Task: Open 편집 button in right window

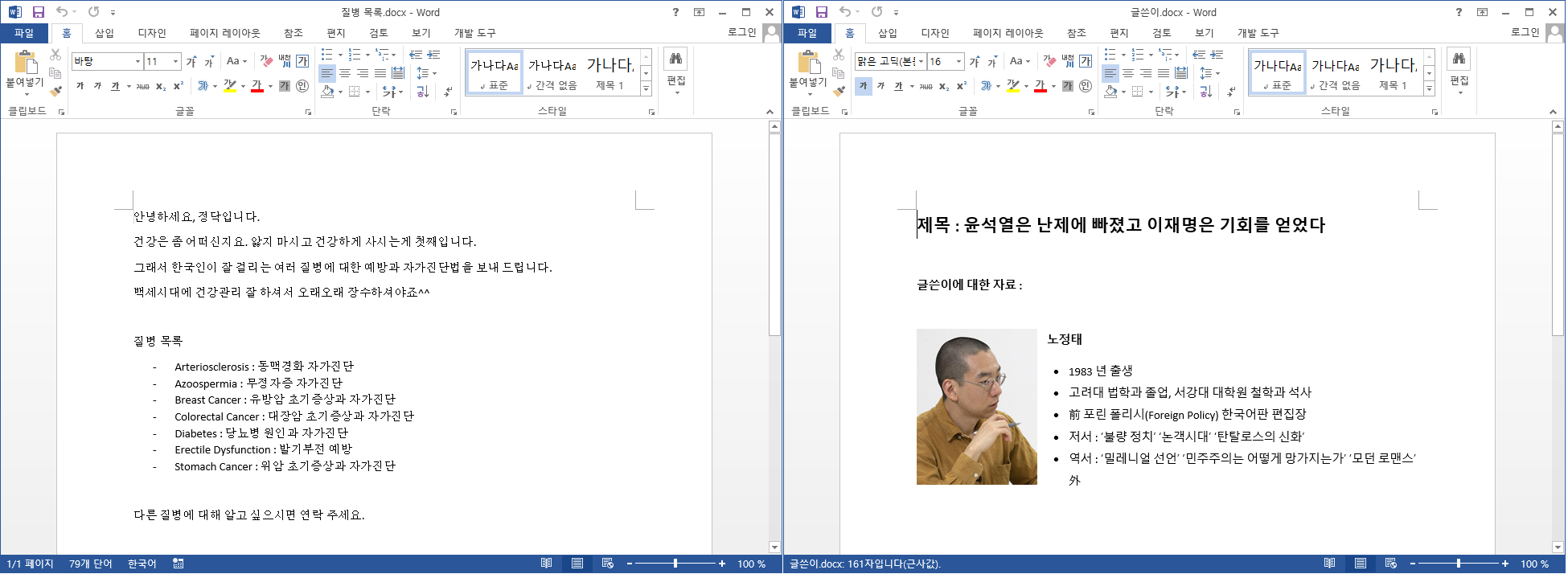Action: [1459, 72]
